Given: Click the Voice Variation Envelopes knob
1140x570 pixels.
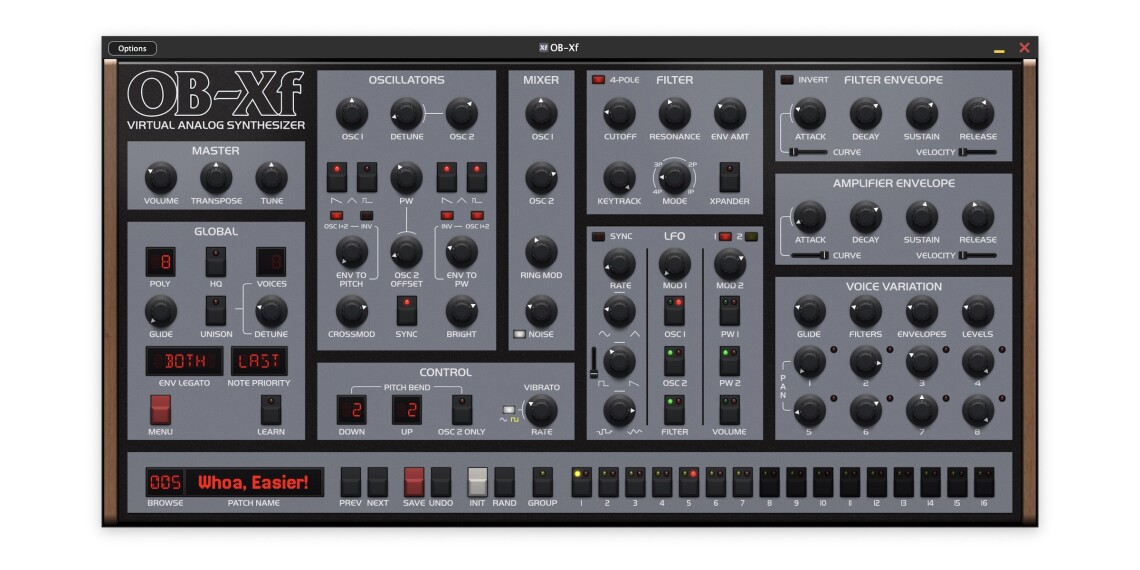Looking at the screenshot, I should pyautogui.click(x=921, y=311).
